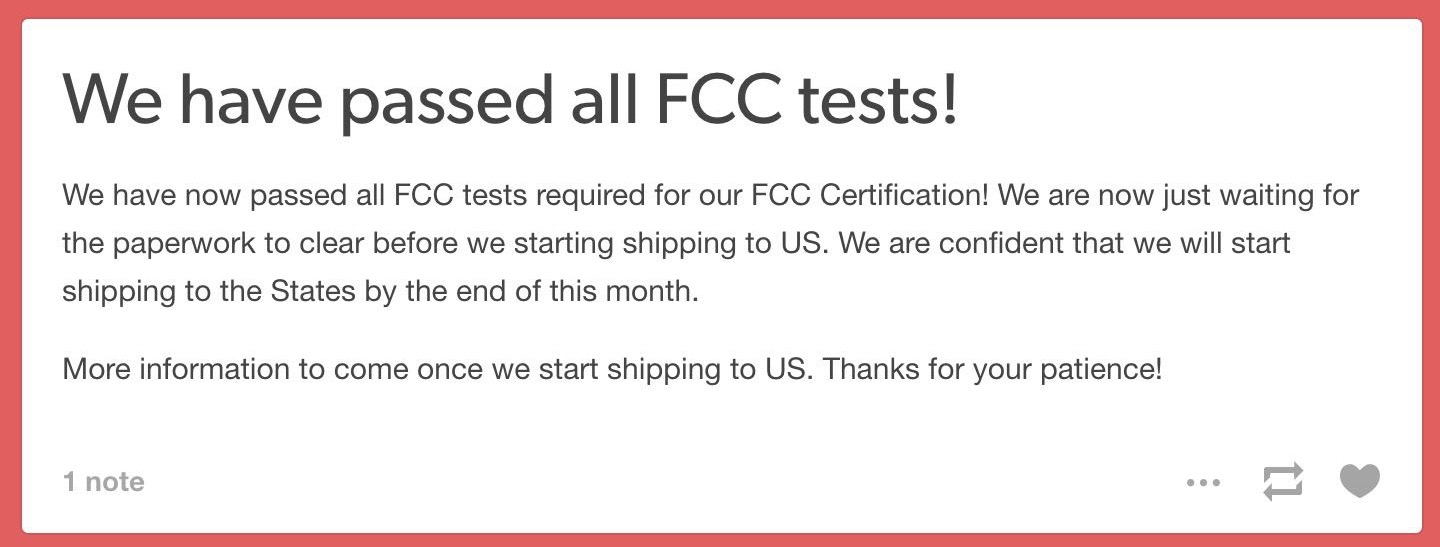
Task: Open the 'We have passed all FCC tests!' title
Action: click(x=511, y=101)
